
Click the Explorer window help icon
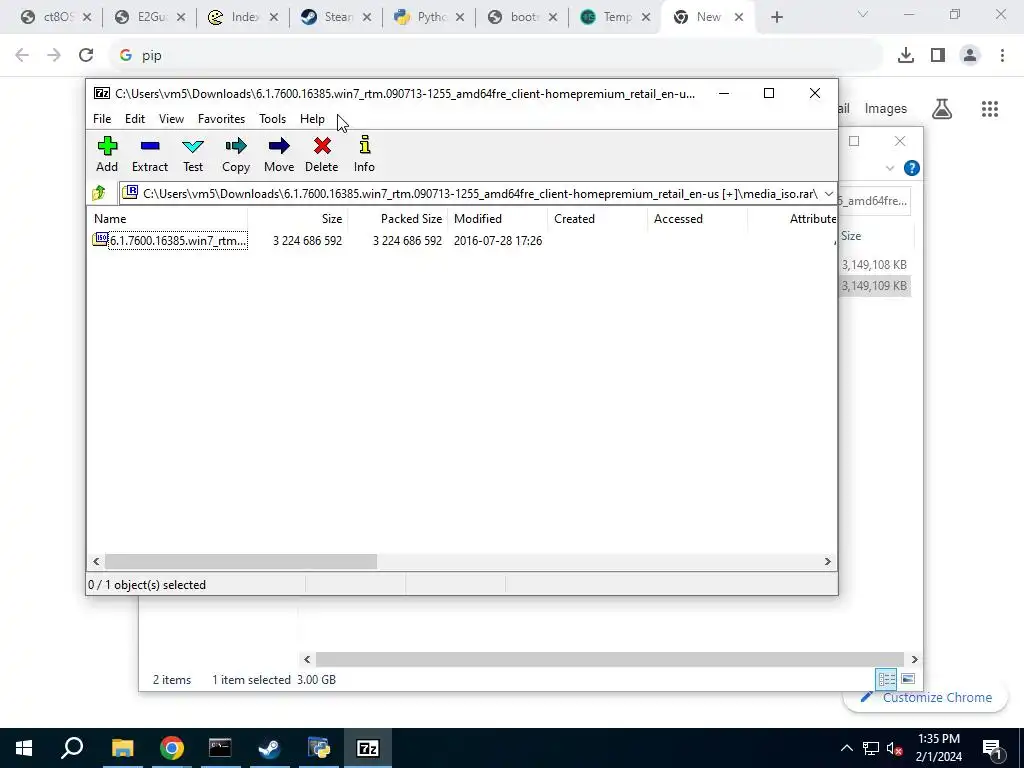pyautogui.click(x=911, y=168)
